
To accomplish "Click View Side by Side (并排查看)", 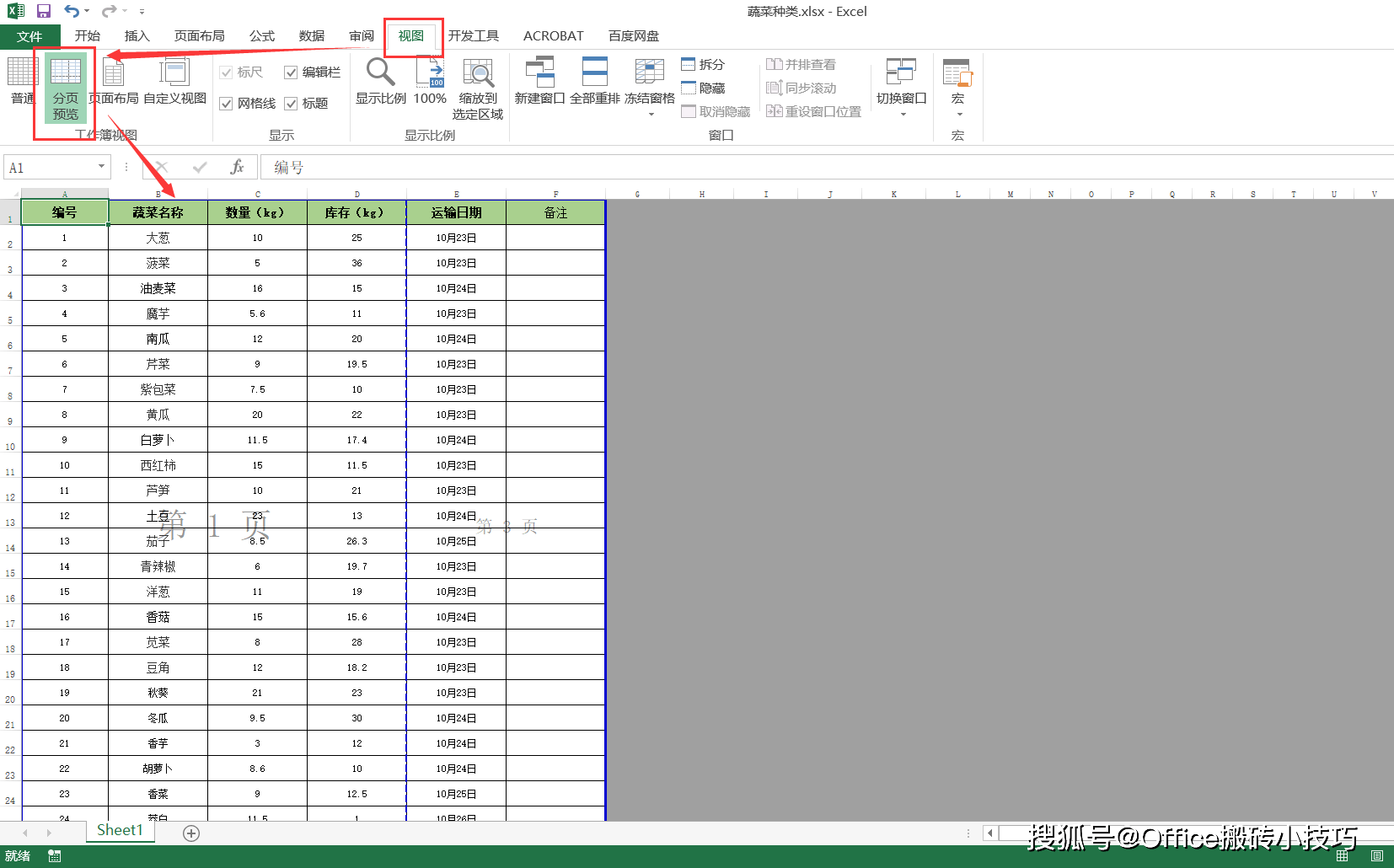I will [x=801, y=64].
